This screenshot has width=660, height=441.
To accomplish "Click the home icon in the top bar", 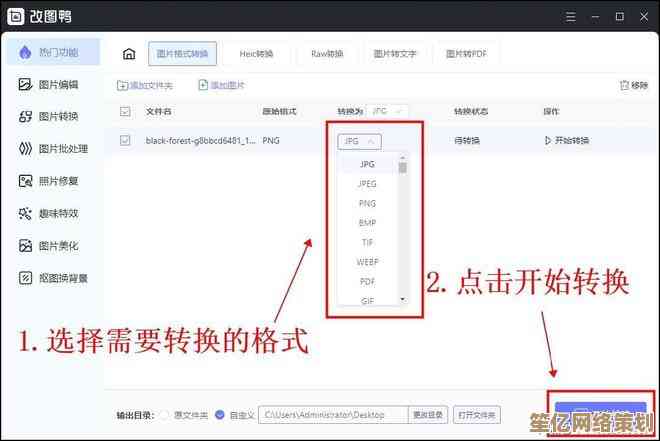I will pyautogui.click(x=128, y=54).
